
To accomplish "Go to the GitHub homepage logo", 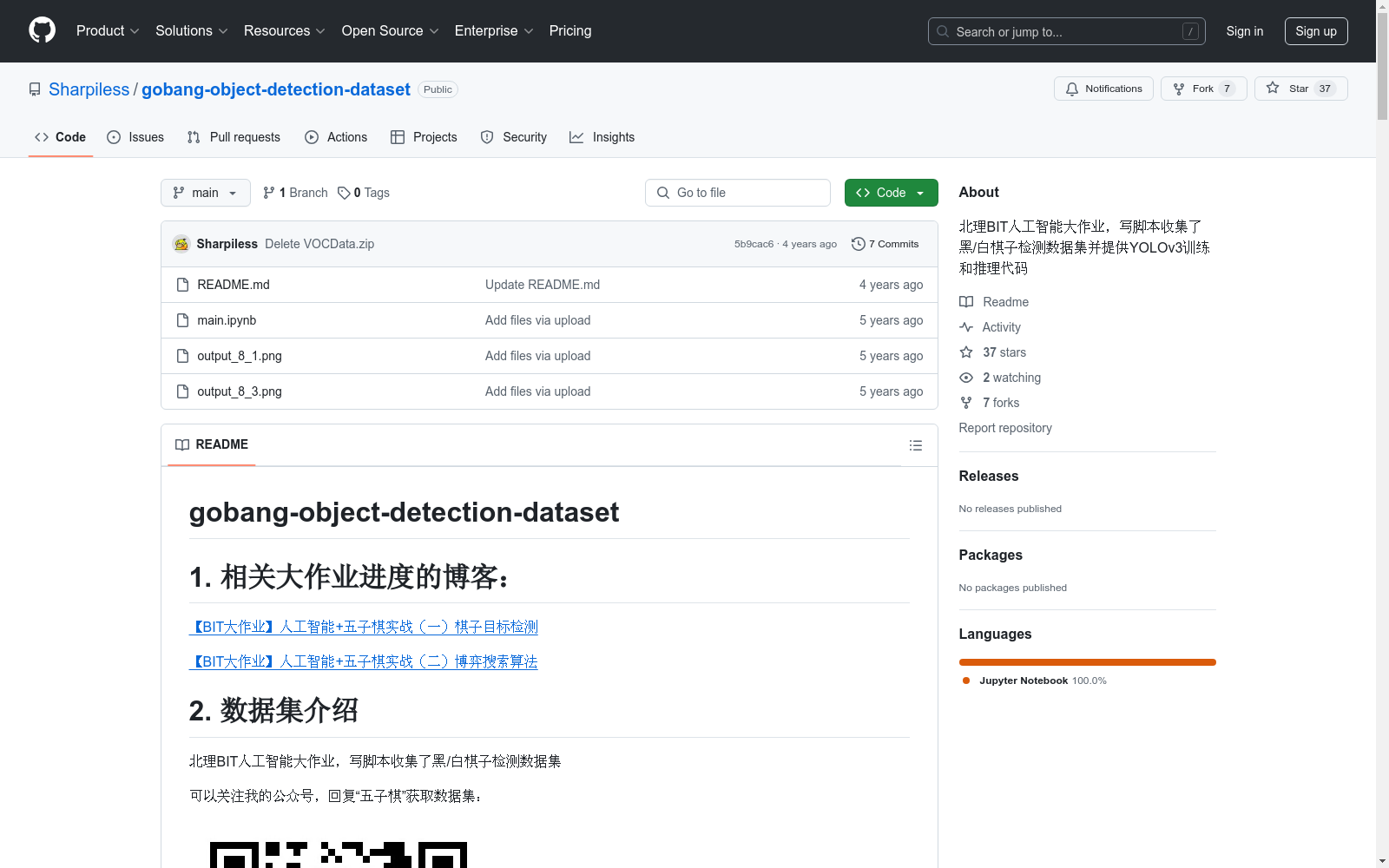I will pyautogui.click(x=42, y=30).
